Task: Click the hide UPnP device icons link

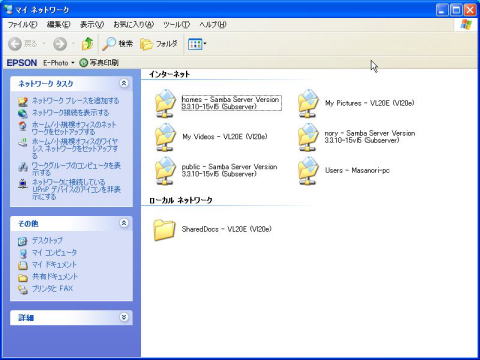Action: click(x=77, y=189)
